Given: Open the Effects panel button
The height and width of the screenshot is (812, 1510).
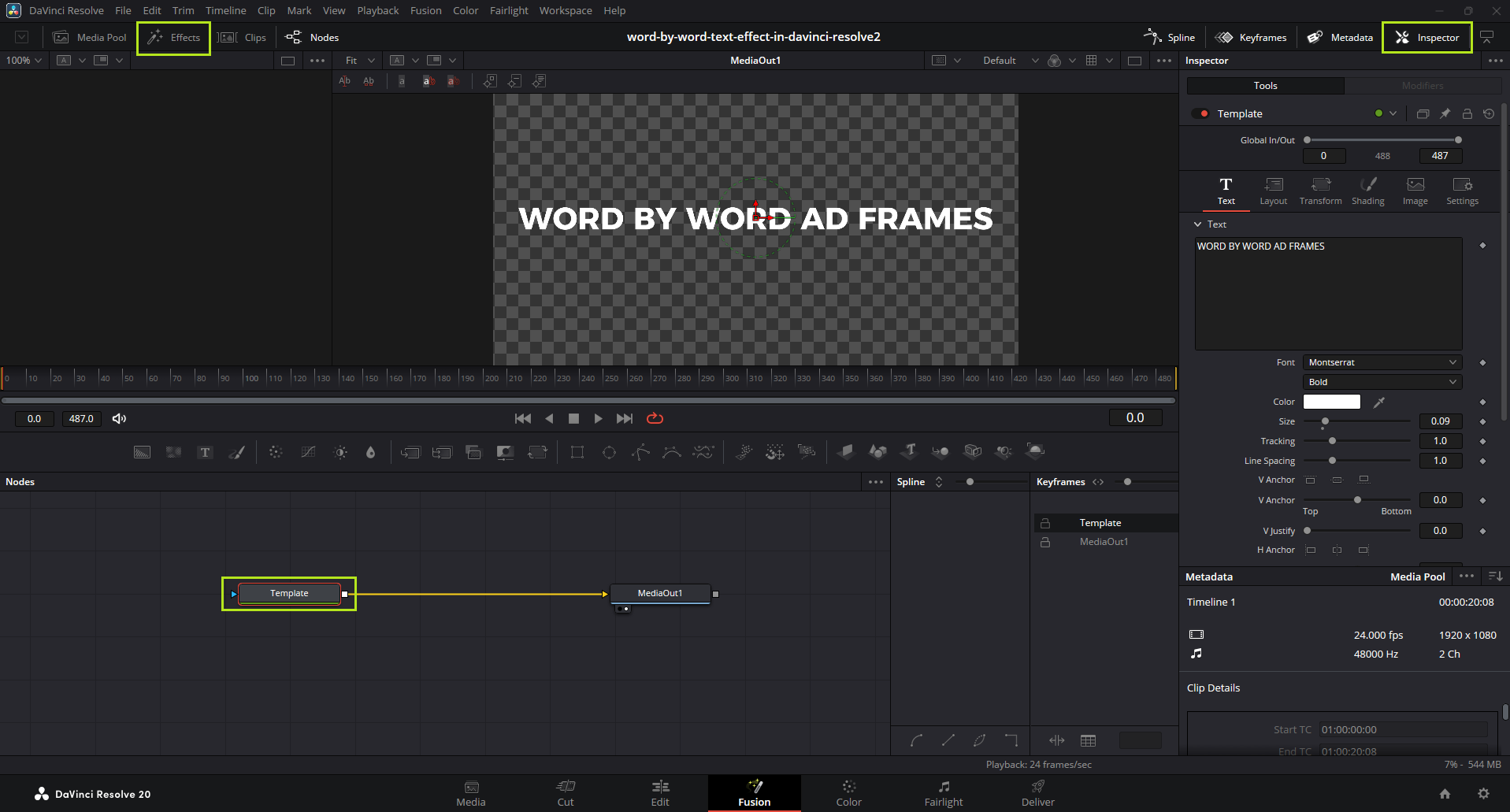Looking at the screenshot, I should pos(174,38).
